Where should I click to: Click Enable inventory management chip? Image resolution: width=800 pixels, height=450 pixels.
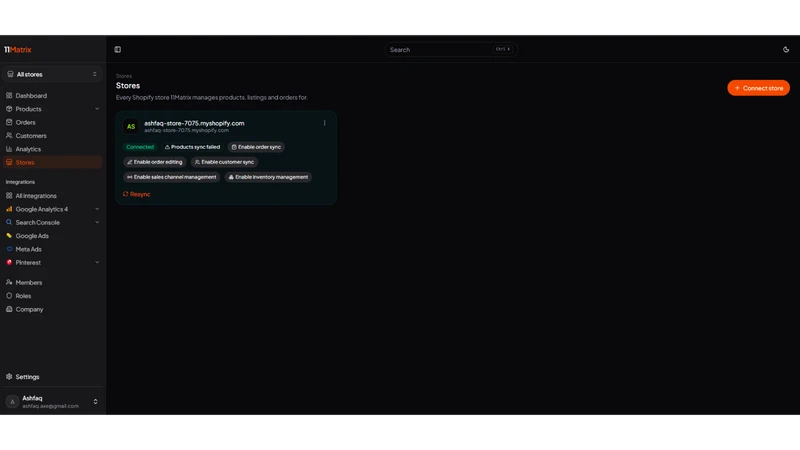click(x=268, y=177)
